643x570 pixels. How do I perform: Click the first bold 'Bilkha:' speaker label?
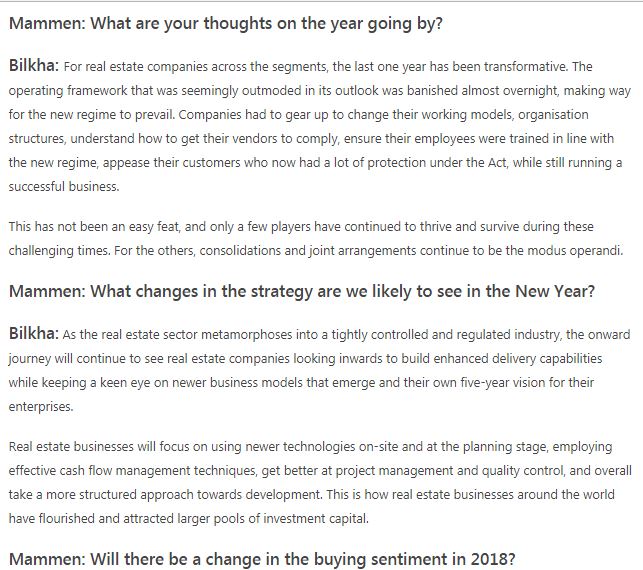(34, 66)
